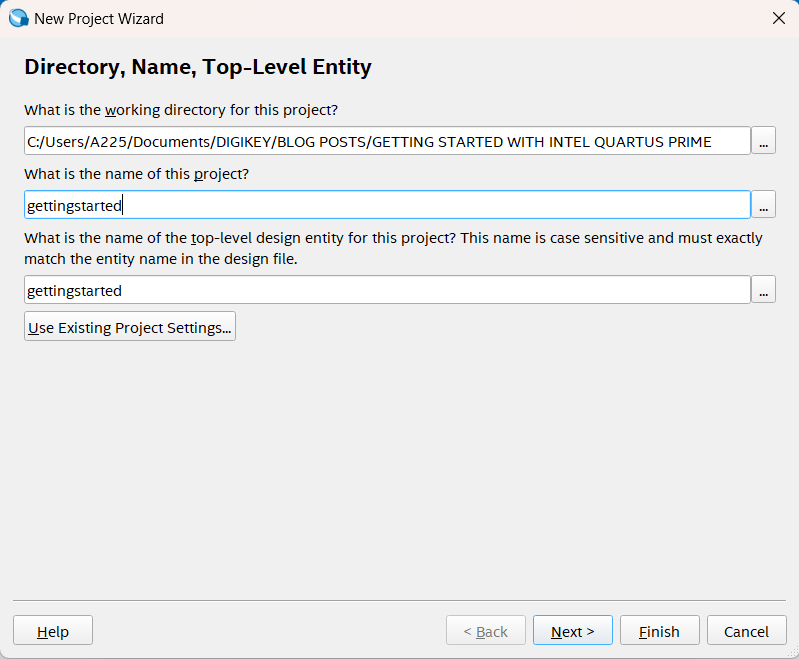
Task: Focus the top-level design entity field
Action: point(387,290)
